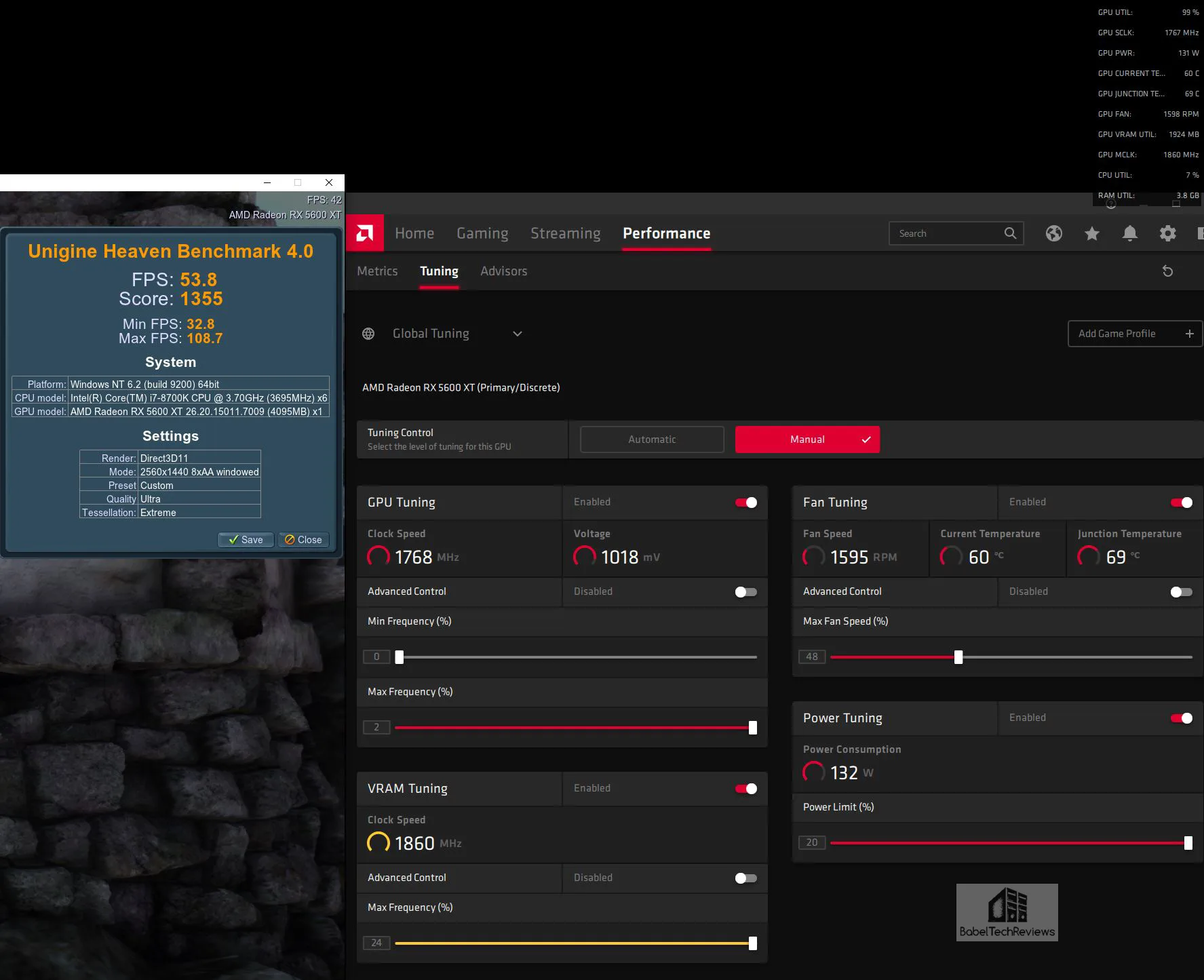Click Close in Heaven Benchmark results

click(304, 540)
